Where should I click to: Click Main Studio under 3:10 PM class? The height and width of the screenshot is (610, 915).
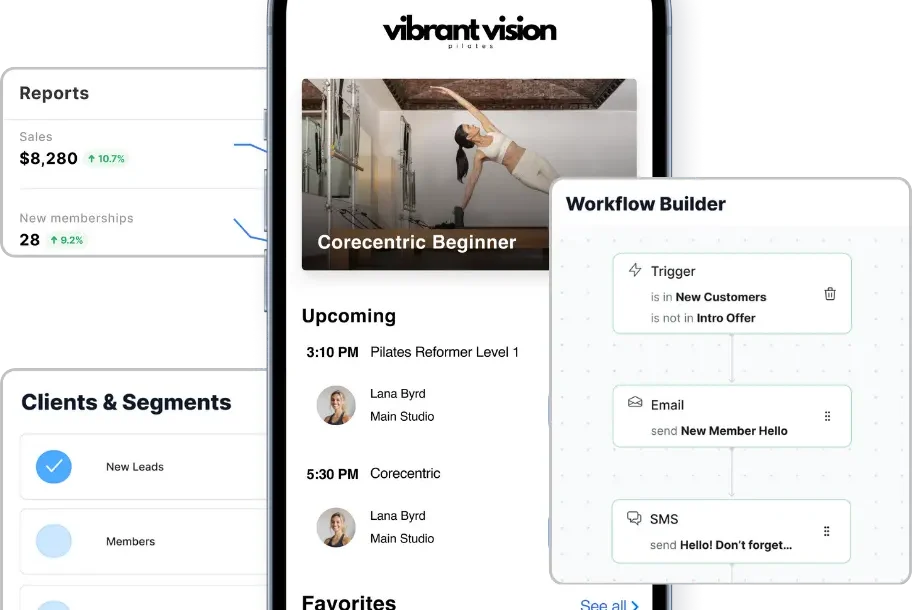[x=402, y=417]
